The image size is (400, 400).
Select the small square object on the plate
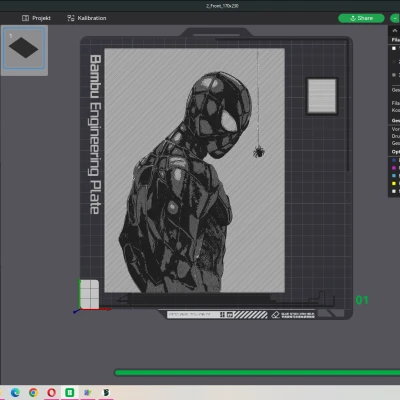click(x=322, y=96)
